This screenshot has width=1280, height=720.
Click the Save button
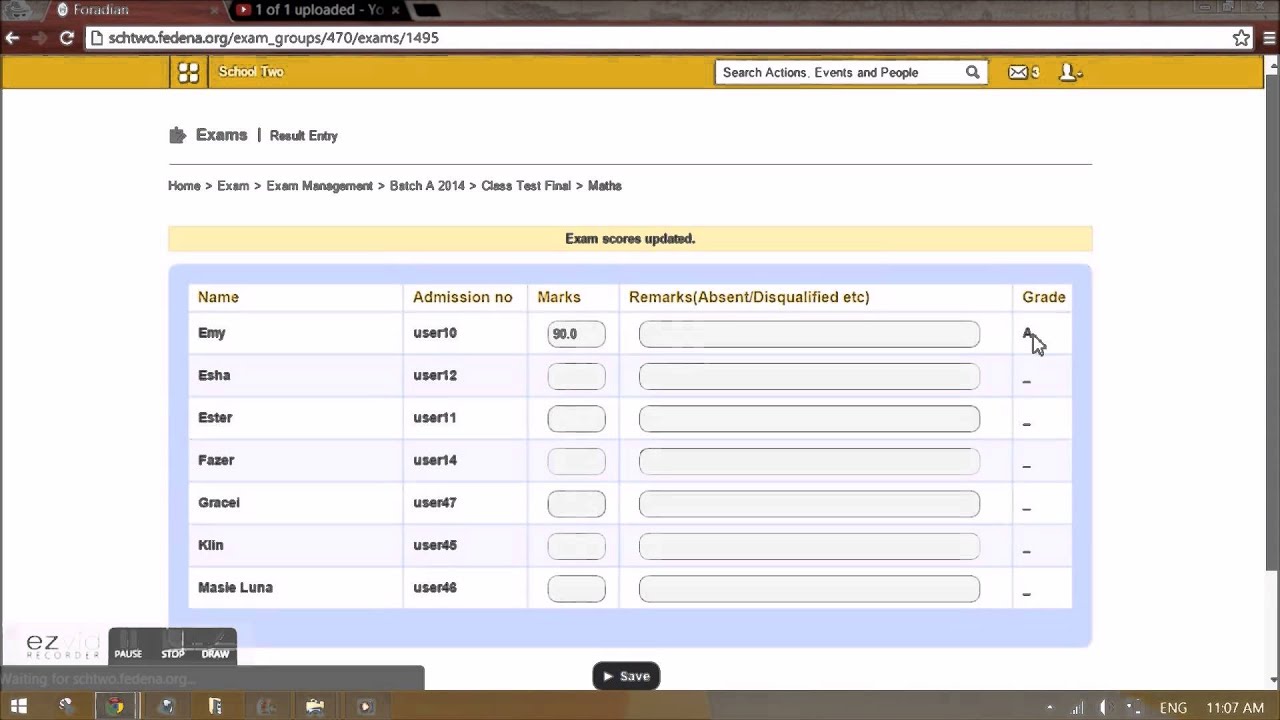[x=626, y=676]
